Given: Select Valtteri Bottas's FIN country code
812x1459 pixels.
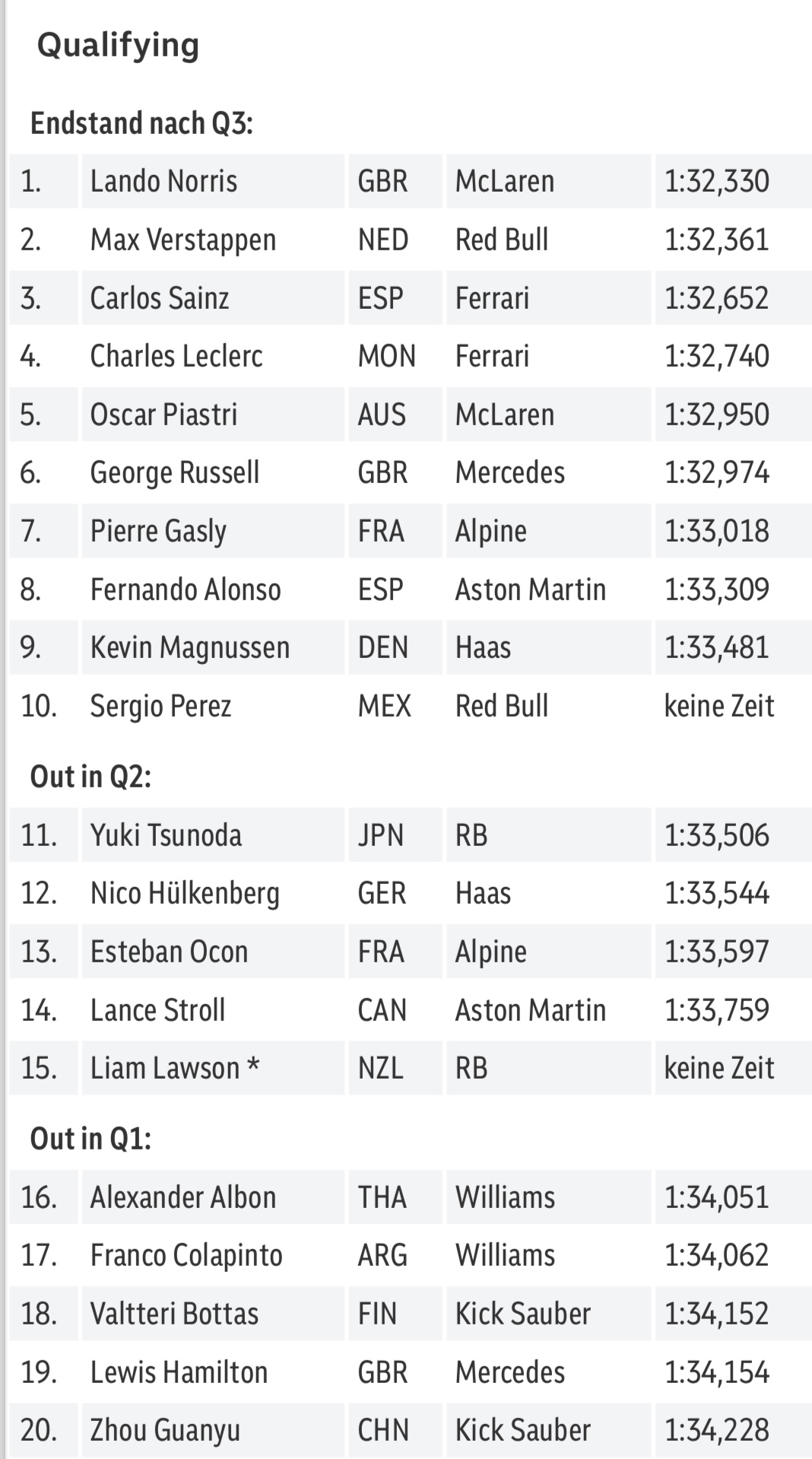Looking at the screenshot, I should tap(378, 1314).
